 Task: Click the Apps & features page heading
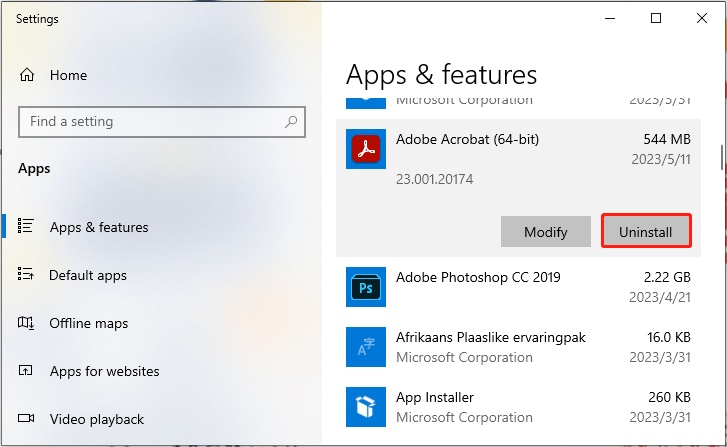(x=441, y=75)
